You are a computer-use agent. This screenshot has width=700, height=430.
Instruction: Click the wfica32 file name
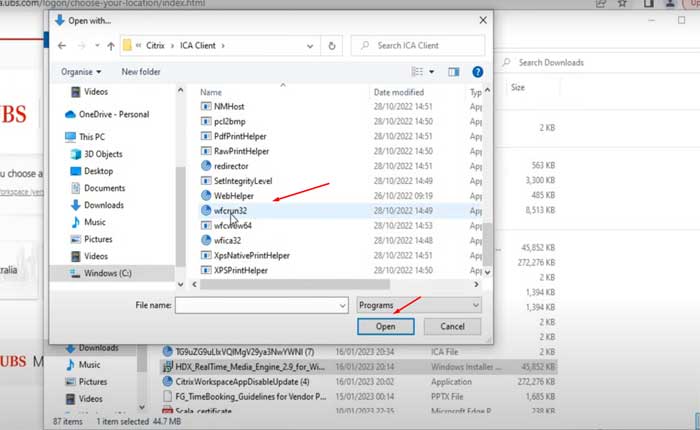coord(228,241)
